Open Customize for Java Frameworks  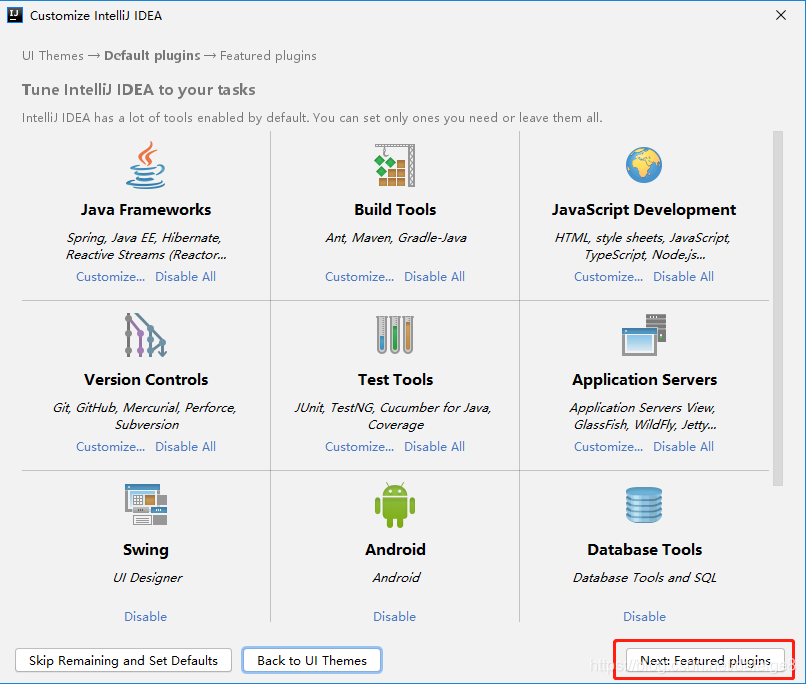click(x=110, y=276)
